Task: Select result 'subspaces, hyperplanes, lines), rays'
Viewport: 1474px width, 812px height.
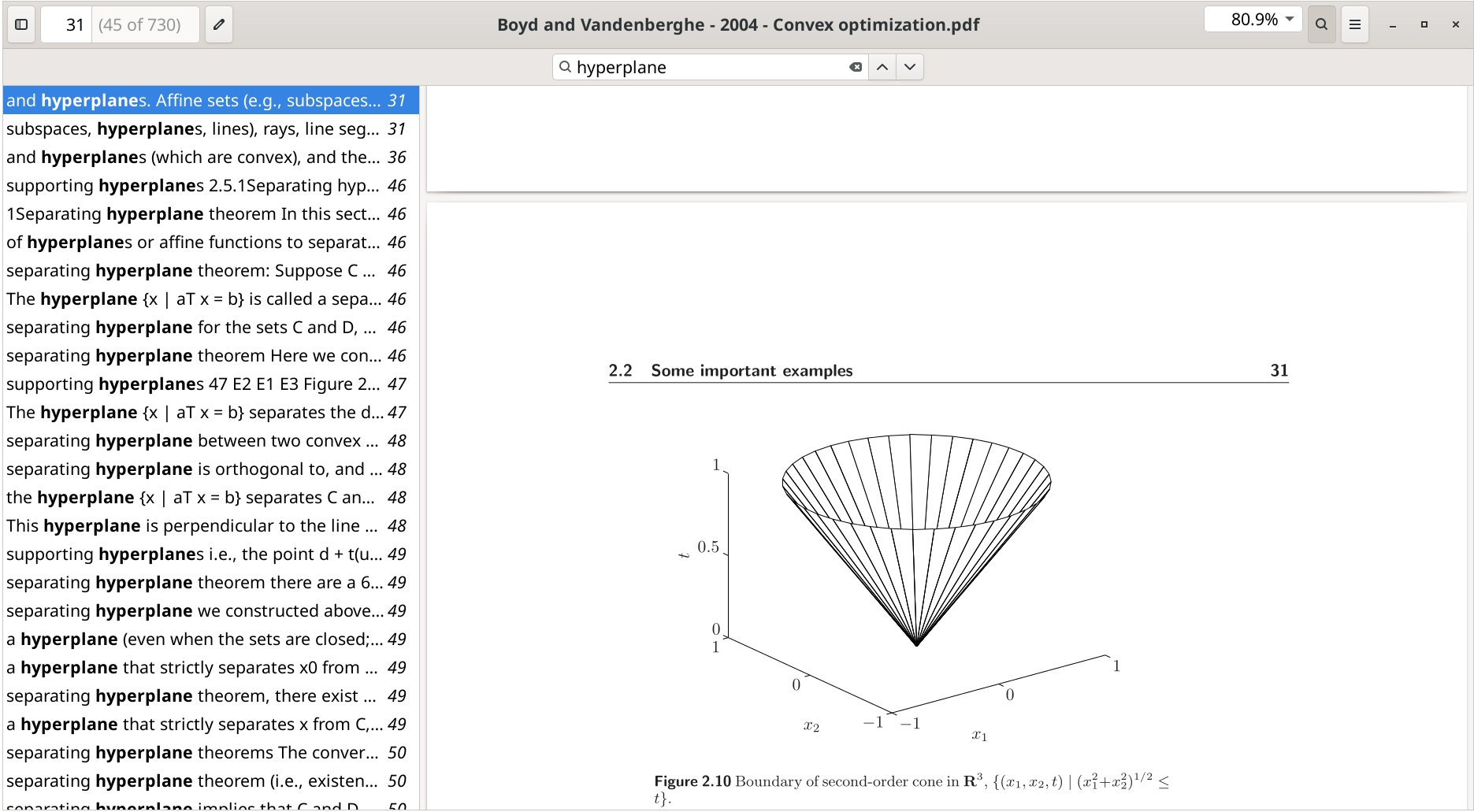Action: coord(210,129)
